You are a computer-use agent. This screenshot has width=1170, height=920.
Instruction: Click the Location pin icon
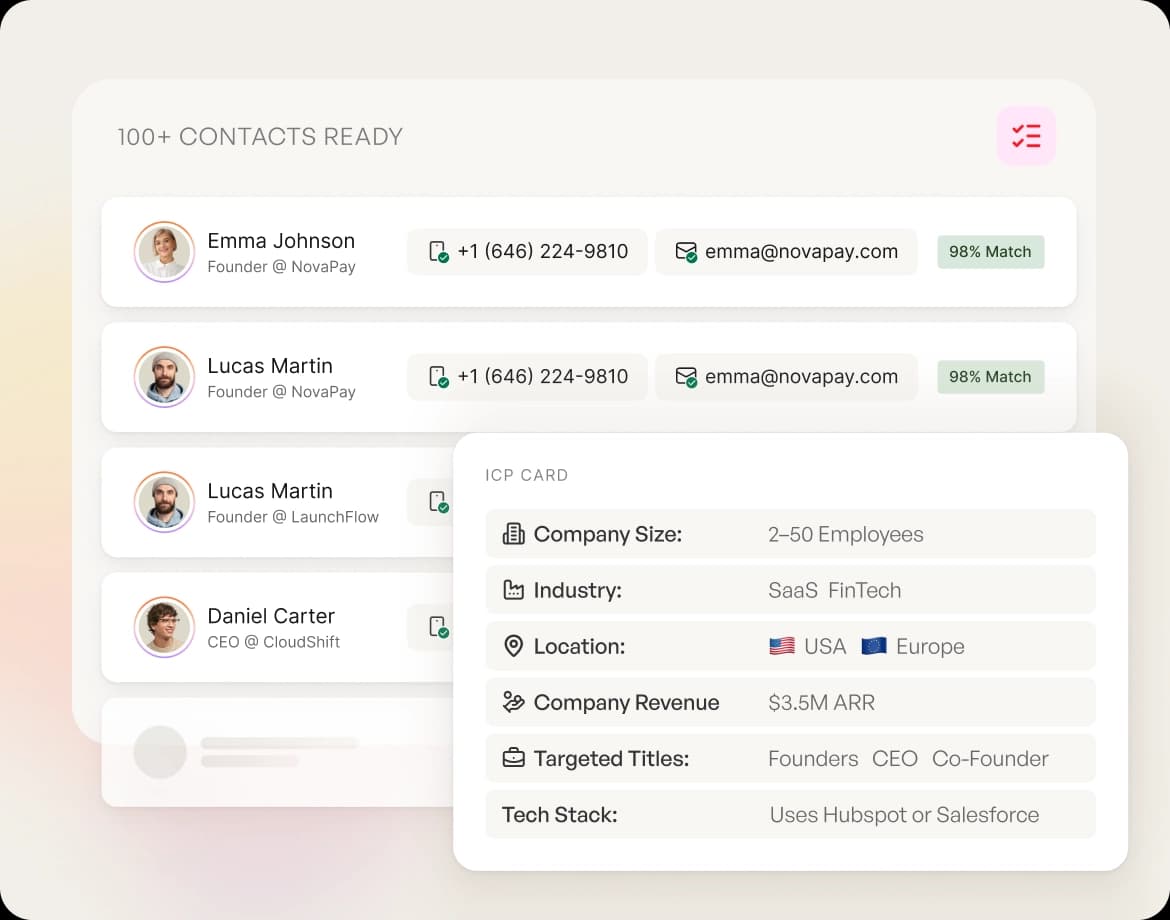click(513, 646)
